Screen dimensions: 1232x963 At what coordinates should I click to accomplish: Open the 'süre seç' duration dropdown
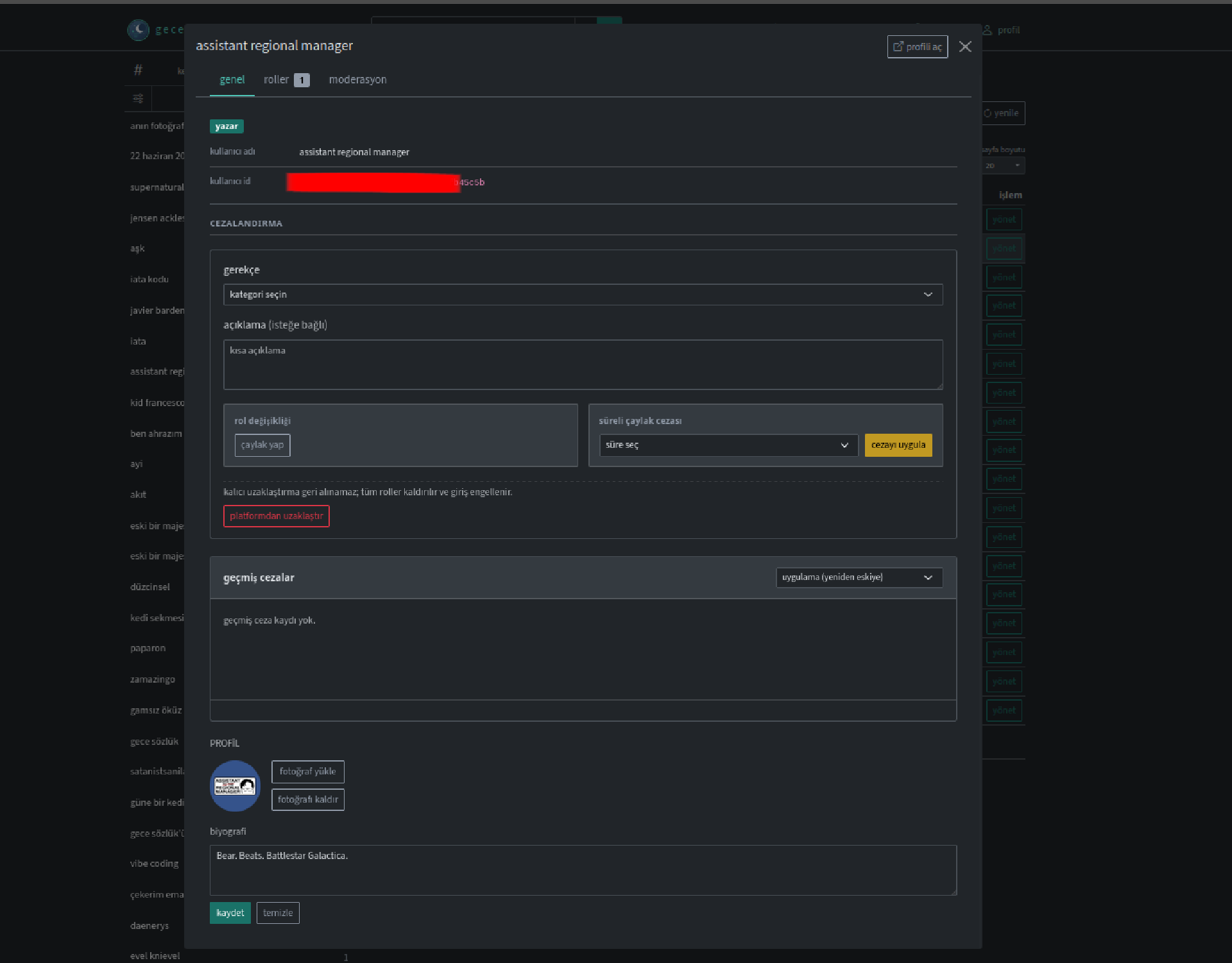[728, 445]
